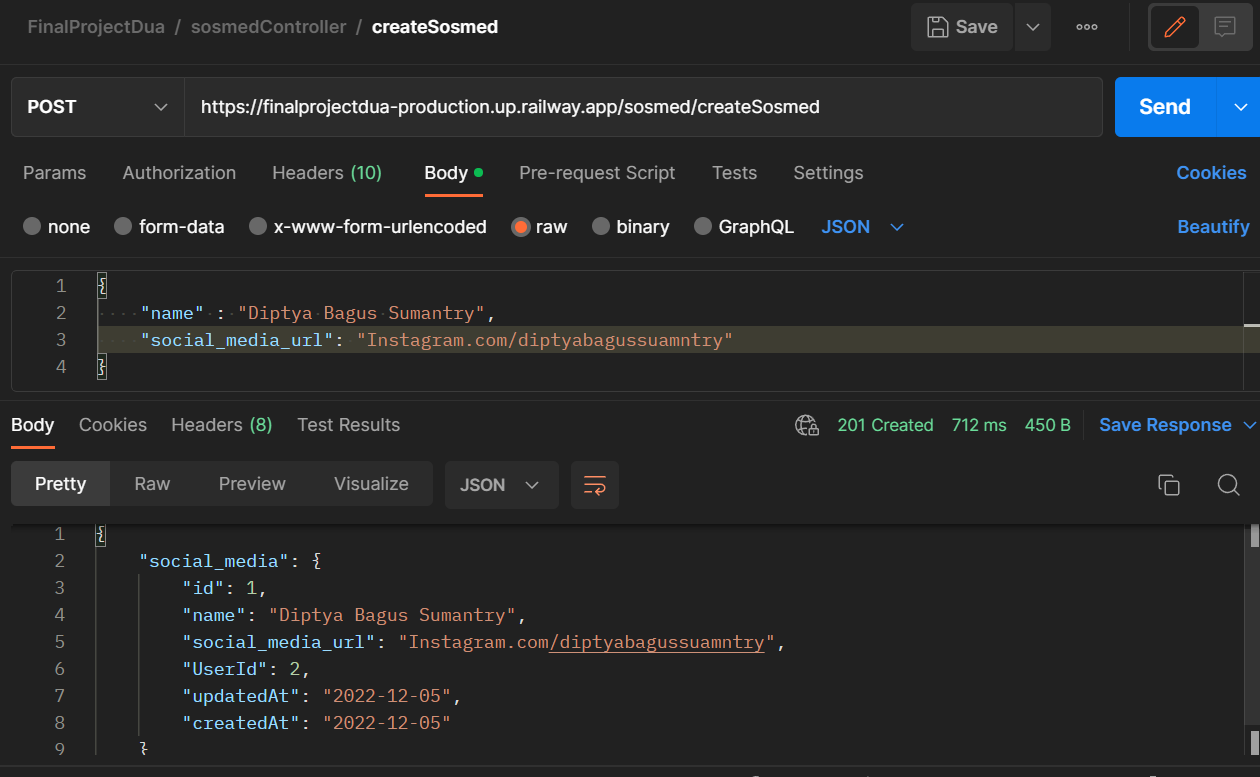Click the network information globe icon

(x=807, y=424)
